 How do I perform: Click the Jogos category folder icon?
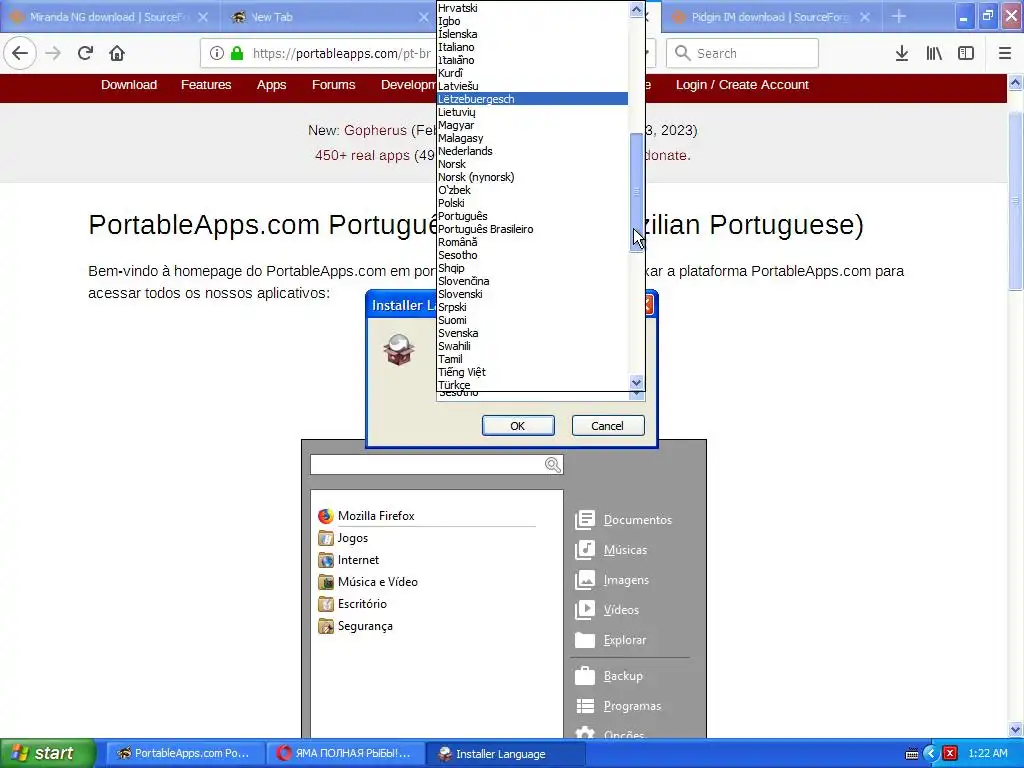click(325, 538)
